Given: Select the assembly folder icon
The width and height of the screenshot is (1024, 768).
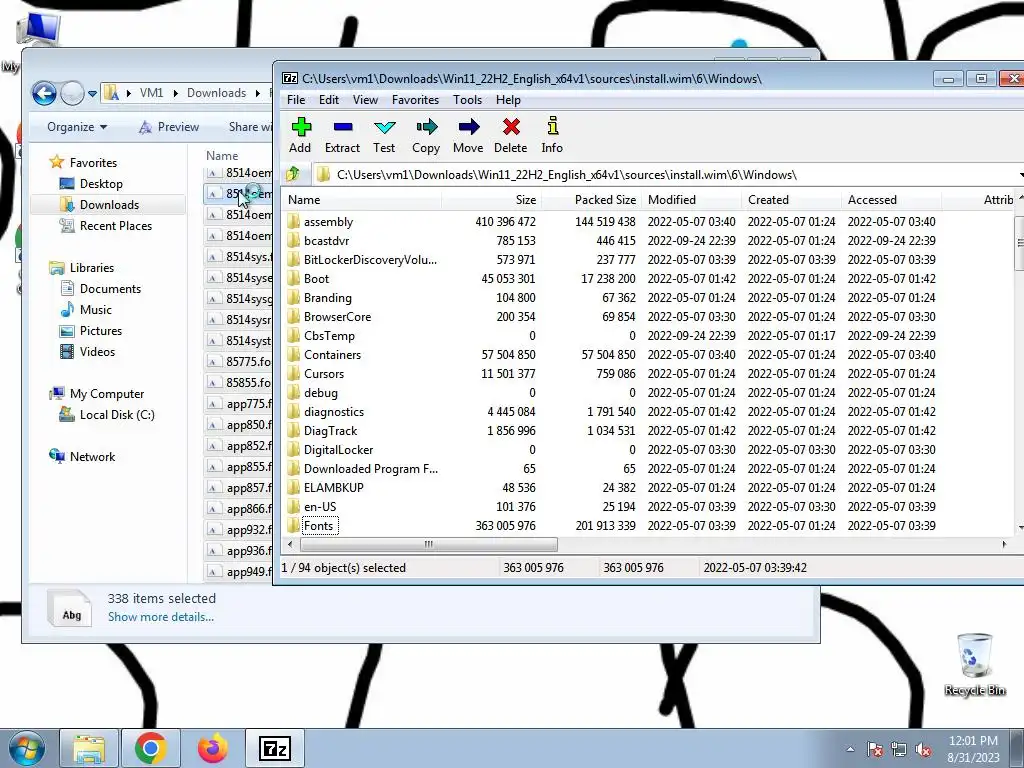Looking at the screenshot, I should tap(293, 221).
